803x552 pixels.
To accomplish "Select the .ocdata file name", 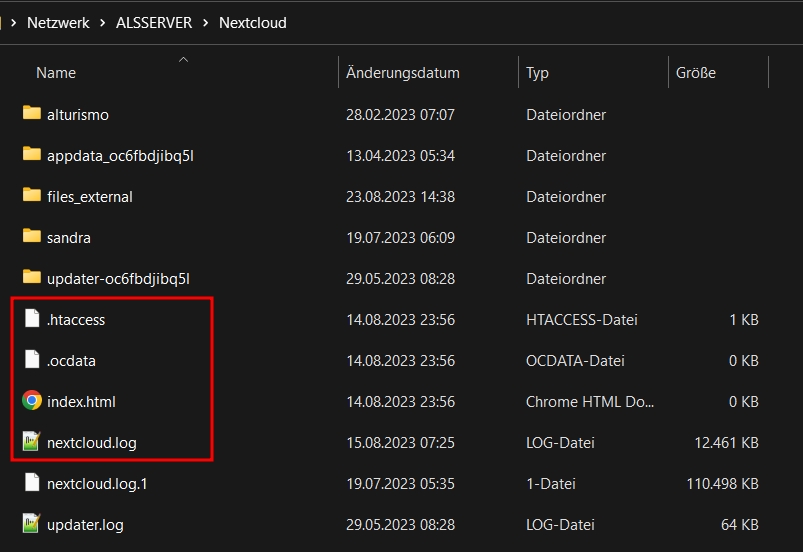I will tap(71, 361).
